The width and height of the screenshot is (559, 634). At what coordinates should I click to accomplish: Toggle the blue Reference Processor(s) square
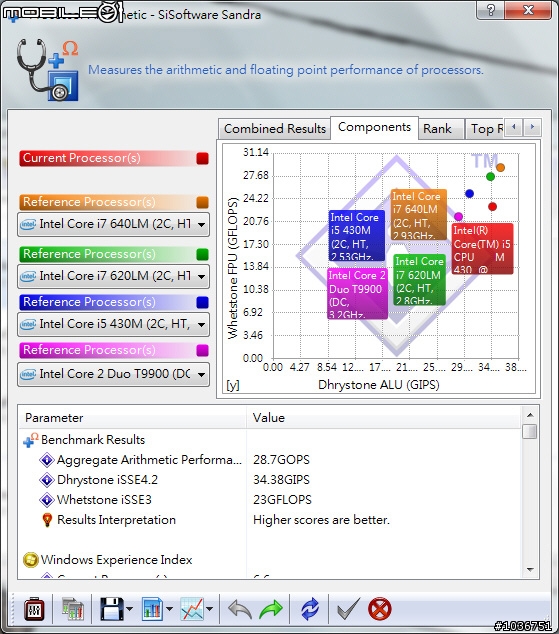pyautogui.click(x=203, y=302)
